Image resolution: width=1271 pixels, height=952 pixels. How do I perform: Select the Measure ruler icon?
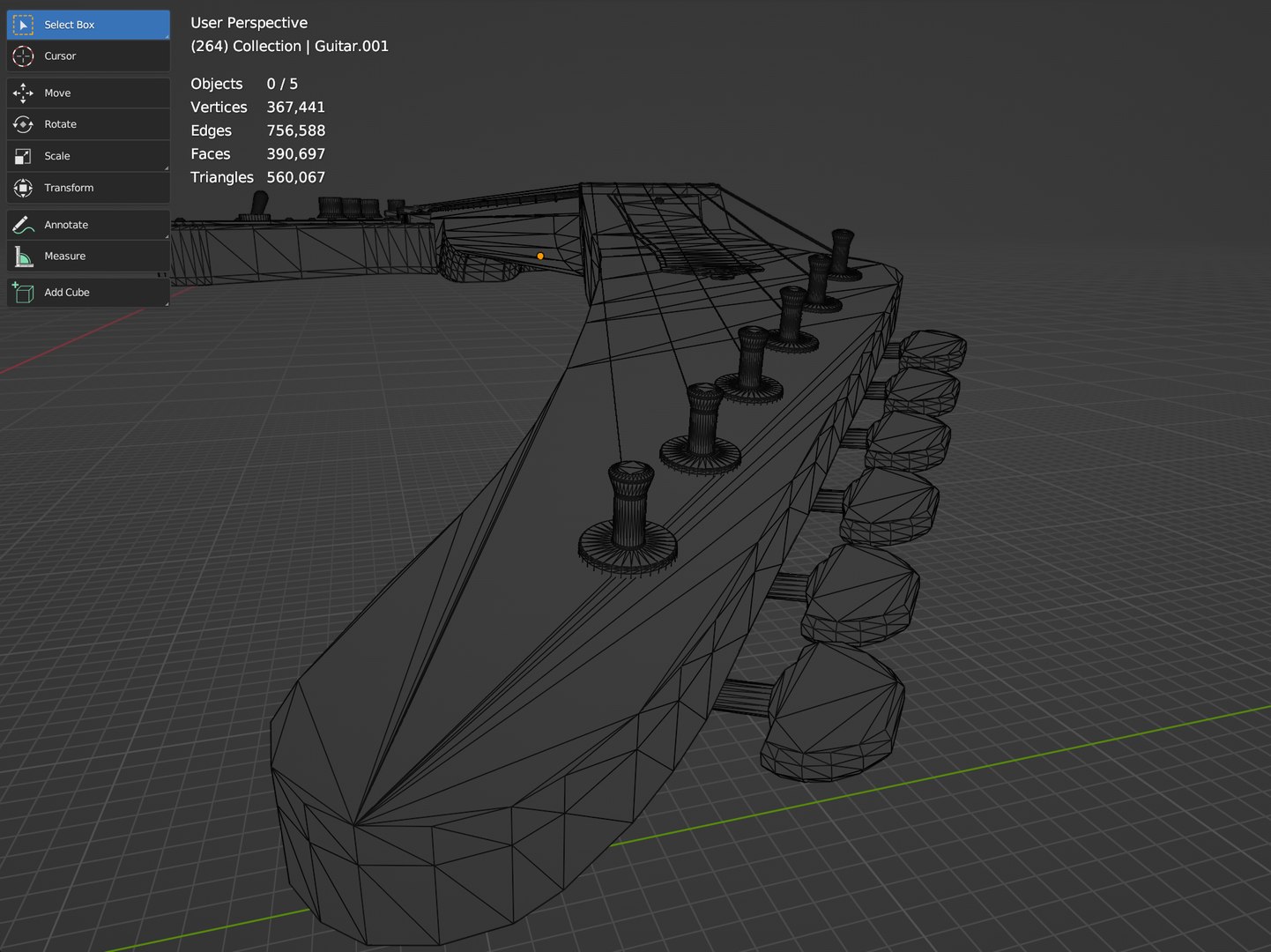click(23, 256)
